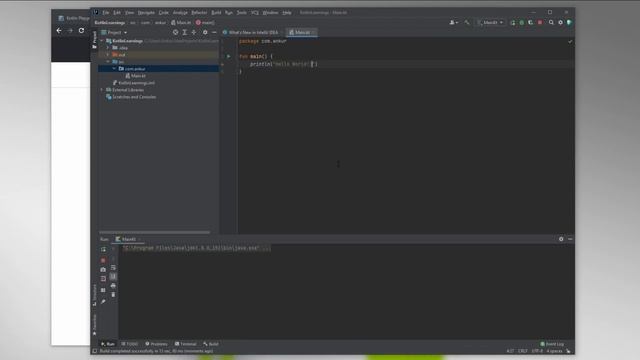Open the Analyze menu
This screenshot has height=360, width=640.
(x=180, y=13)
